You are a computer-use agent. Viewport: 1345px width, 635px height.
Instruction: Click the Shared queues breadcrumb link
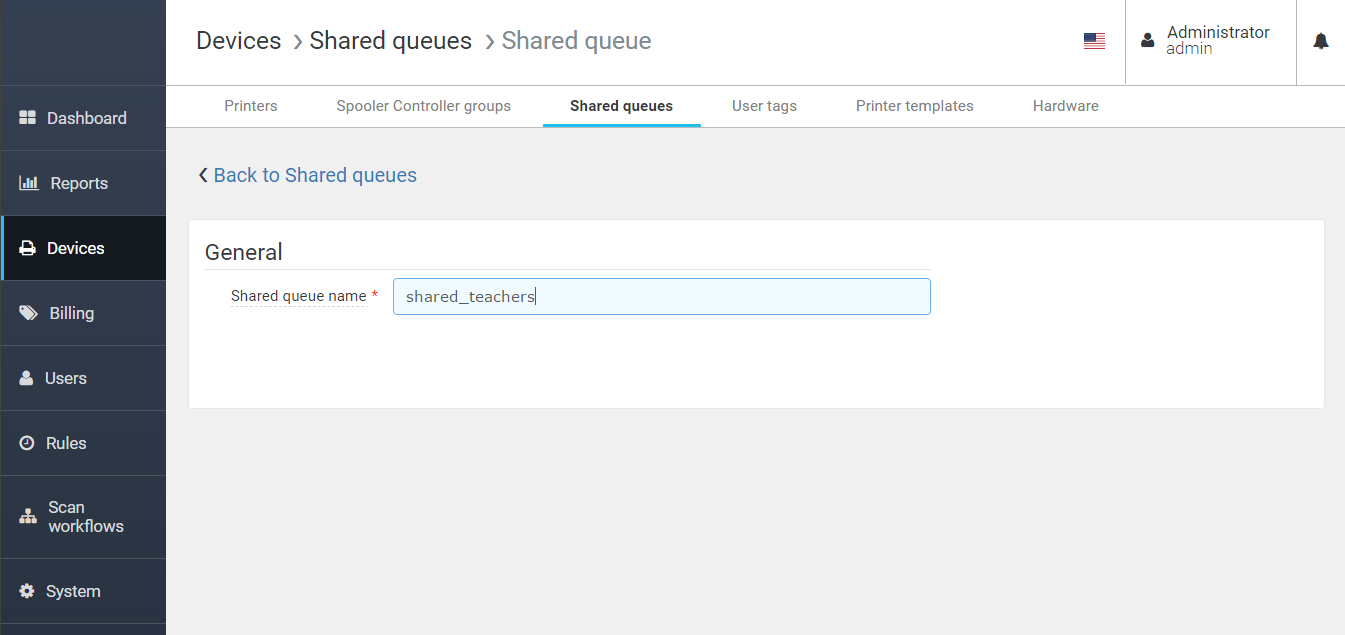[x=390, y=41]
